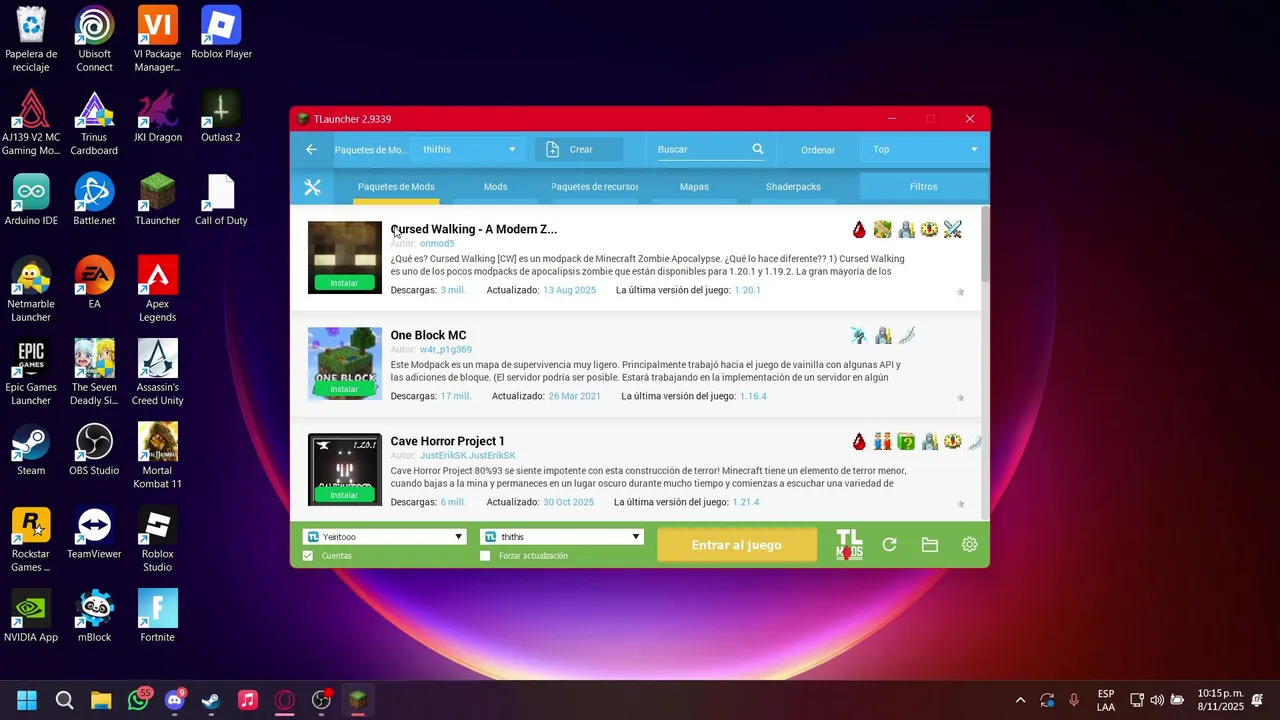Click the 1.16.4 game version text
This screenshot has height=720, width=1280.
753,397
